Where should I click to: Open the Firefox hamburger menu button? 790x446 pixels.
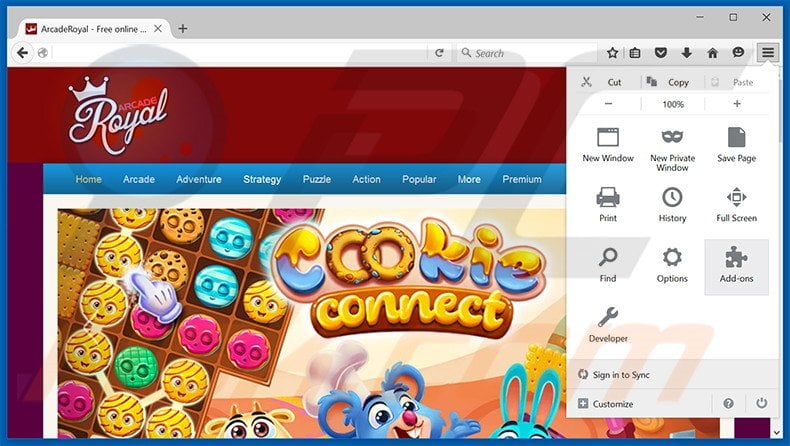coord(767,52)
